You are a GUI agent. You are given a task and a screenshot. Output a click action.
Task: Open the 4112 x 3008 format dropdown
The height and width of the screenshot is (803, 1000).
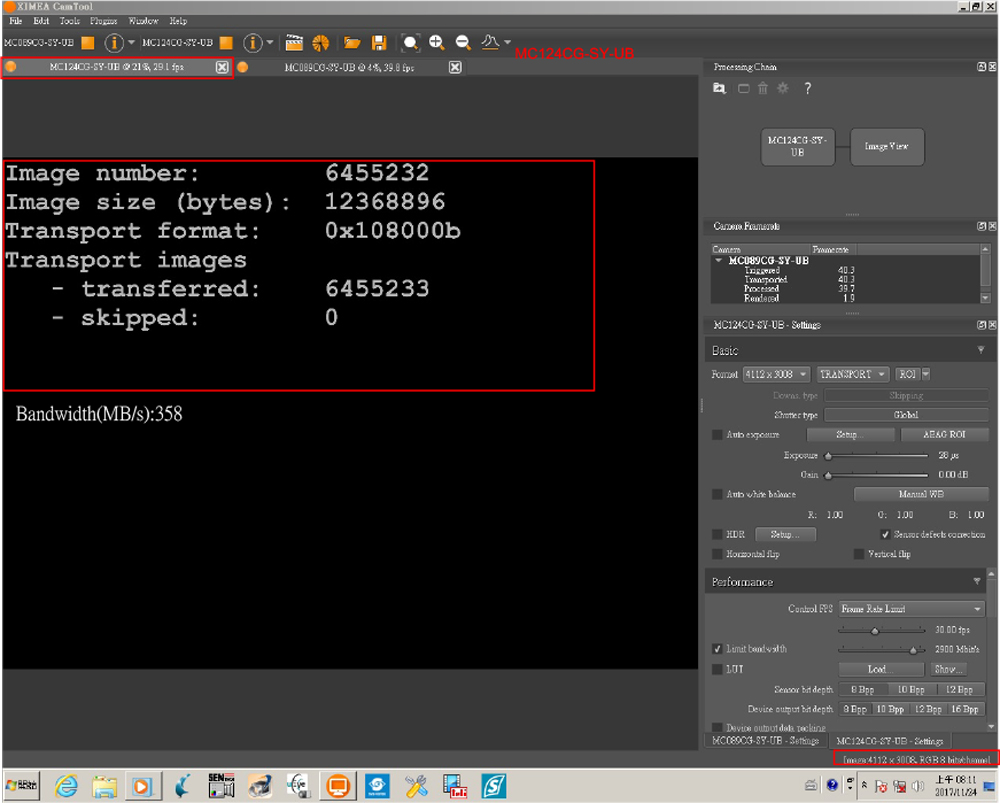775,374
